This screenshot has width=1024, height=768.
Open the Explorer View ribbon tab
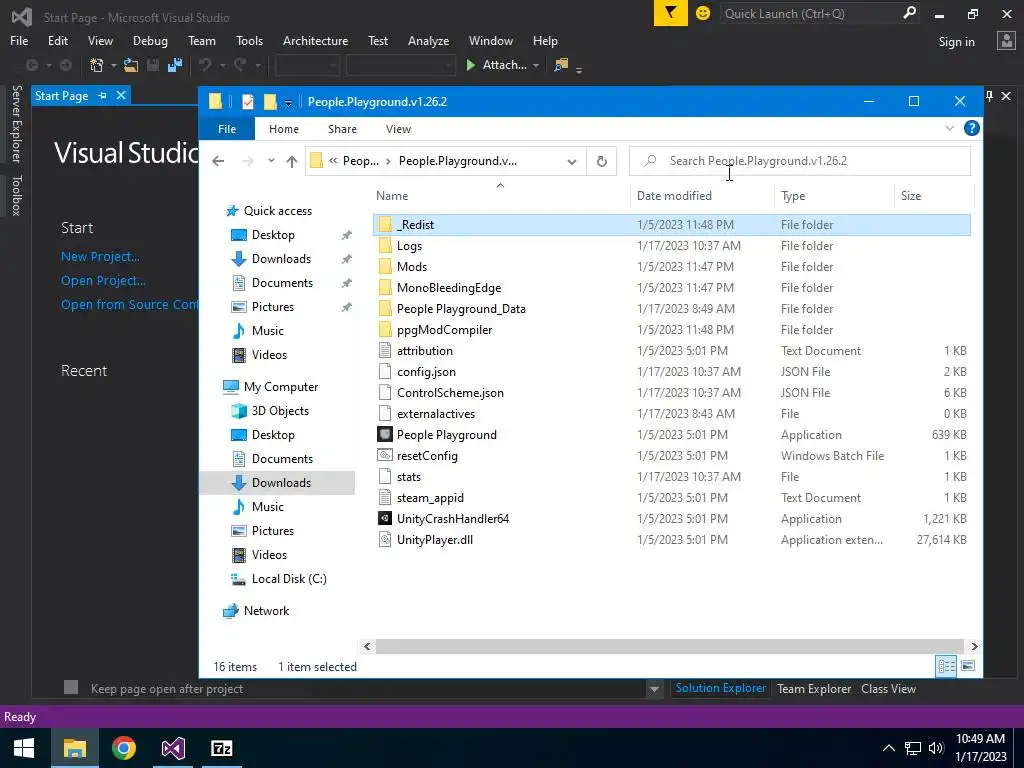tap(398, 129)
